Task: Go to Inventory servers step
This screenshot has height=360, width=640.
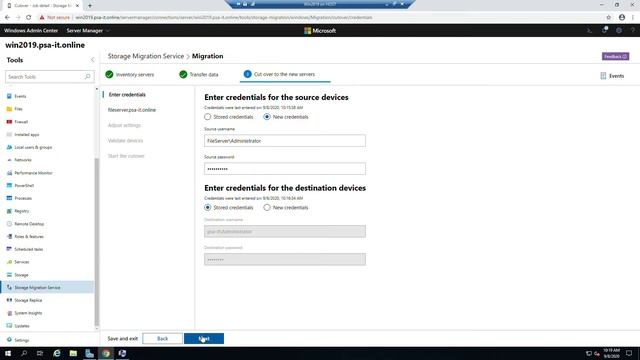Action: [130, 74]
